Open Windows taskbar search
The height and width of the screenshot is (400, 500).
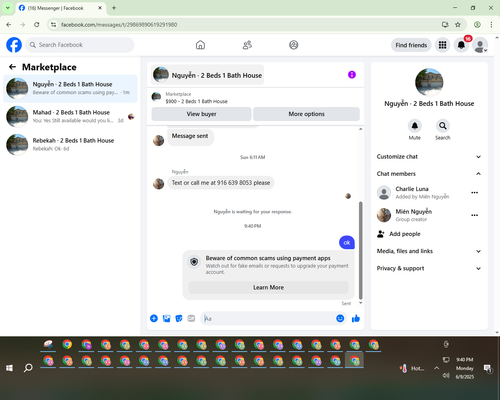tap(28, 368)
